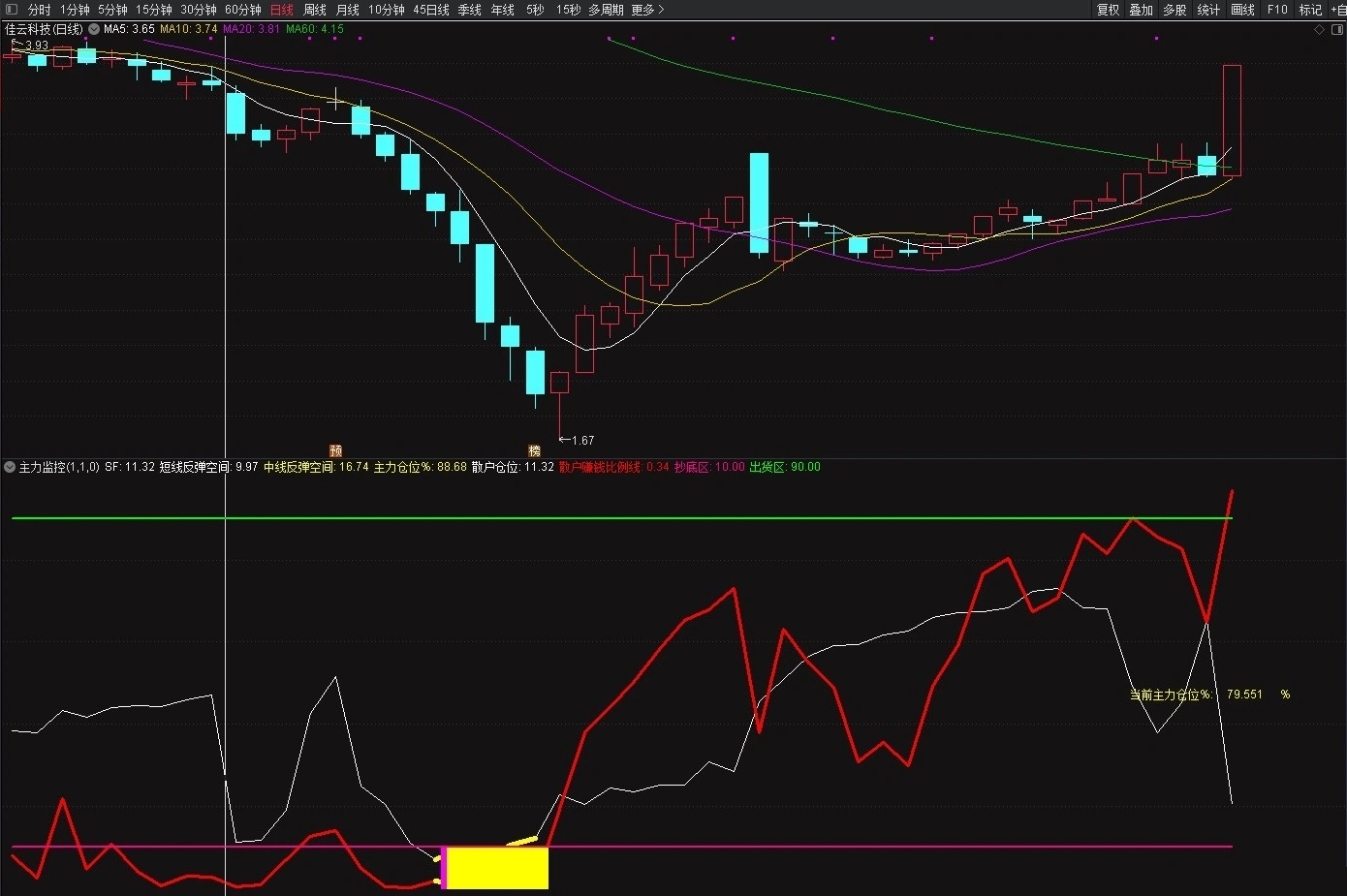
Task: Switch to 60分钟 period
Action: (x=243, y=10)
